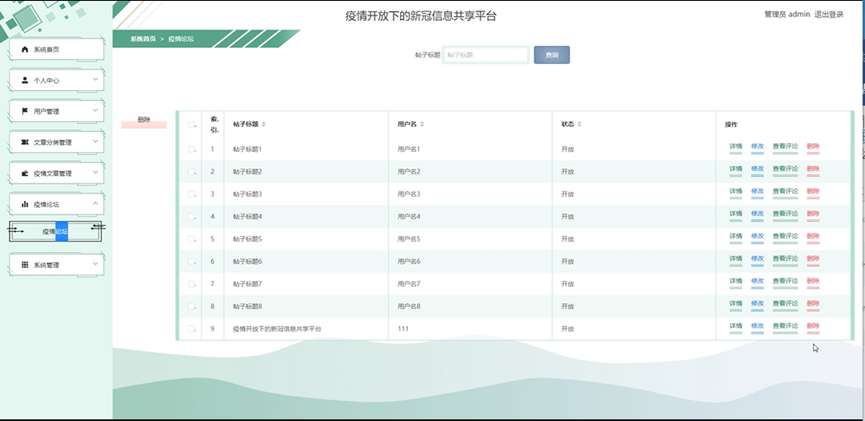Open 详情 for 帖子标题1
The height and width of the screenshot is (421, 865).
click(x=736, y=147)
